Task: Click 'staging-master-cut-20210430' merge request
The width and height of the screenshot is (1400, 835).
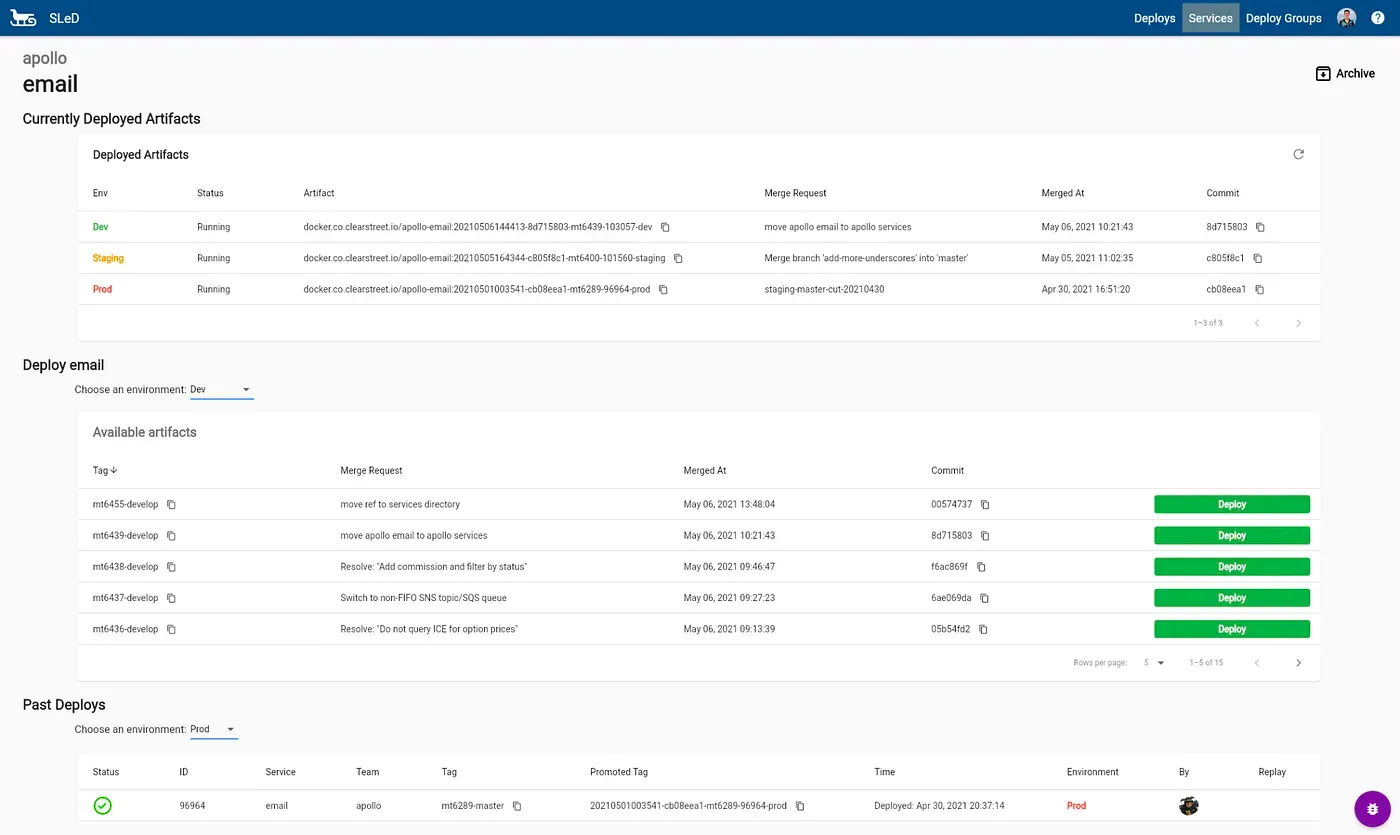Action: point(824,289)
